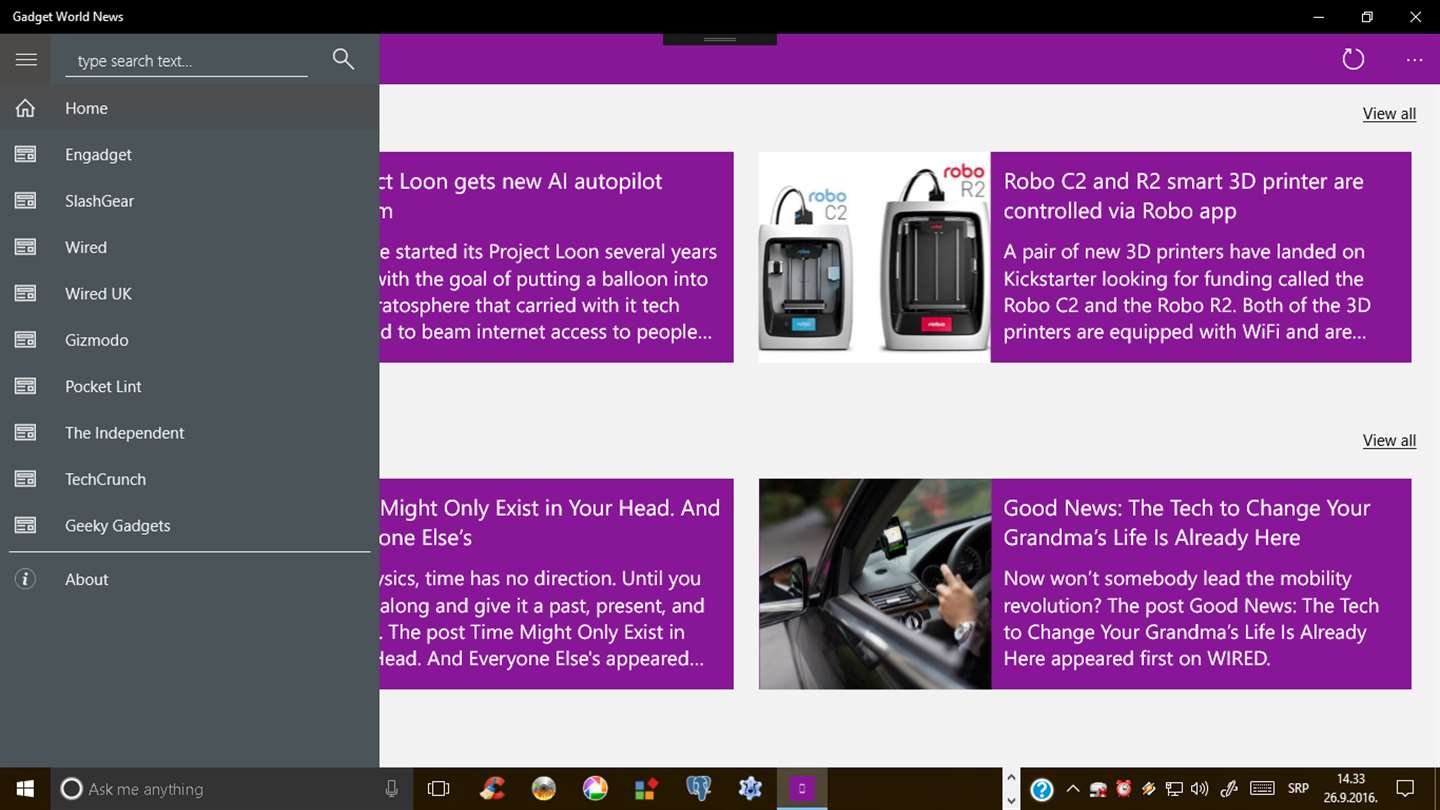Click the SRP language indicator

click(x=1298, y=789)
